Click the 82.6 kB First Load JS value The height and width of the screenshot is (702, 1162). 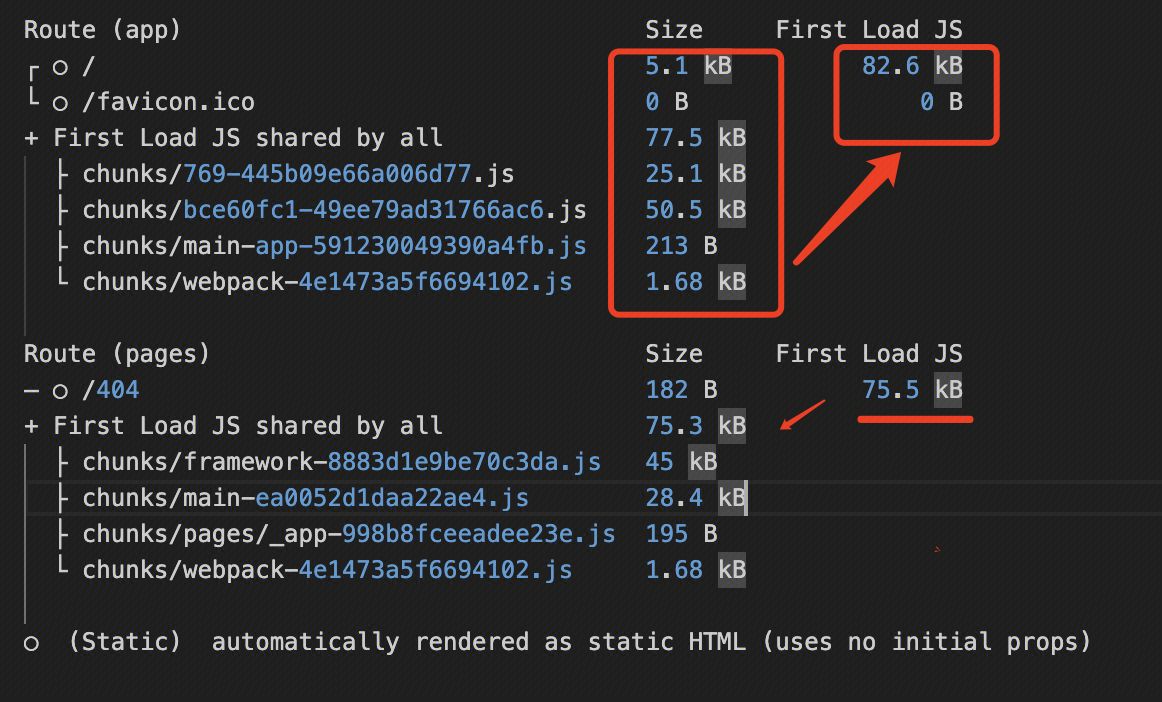tap(912, 66)
